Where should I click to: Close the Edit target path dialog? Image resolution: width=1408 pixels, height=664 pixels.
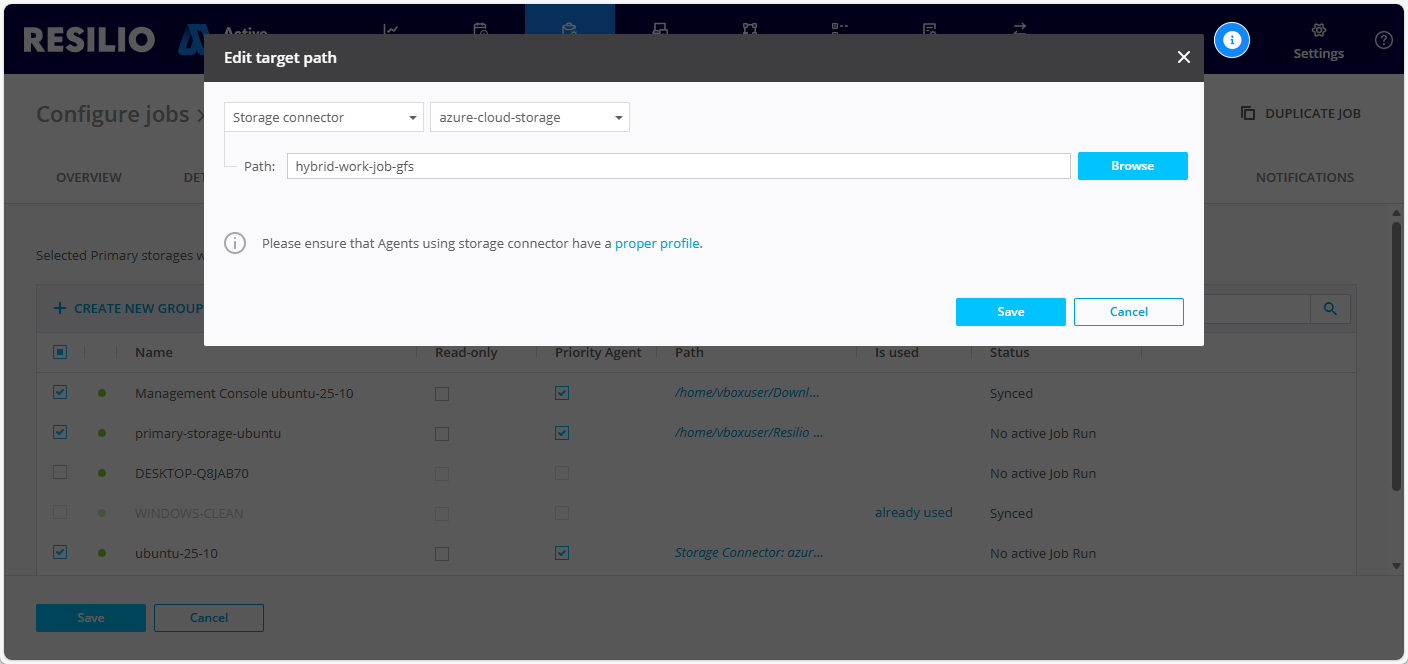(x=1183, y=58)
